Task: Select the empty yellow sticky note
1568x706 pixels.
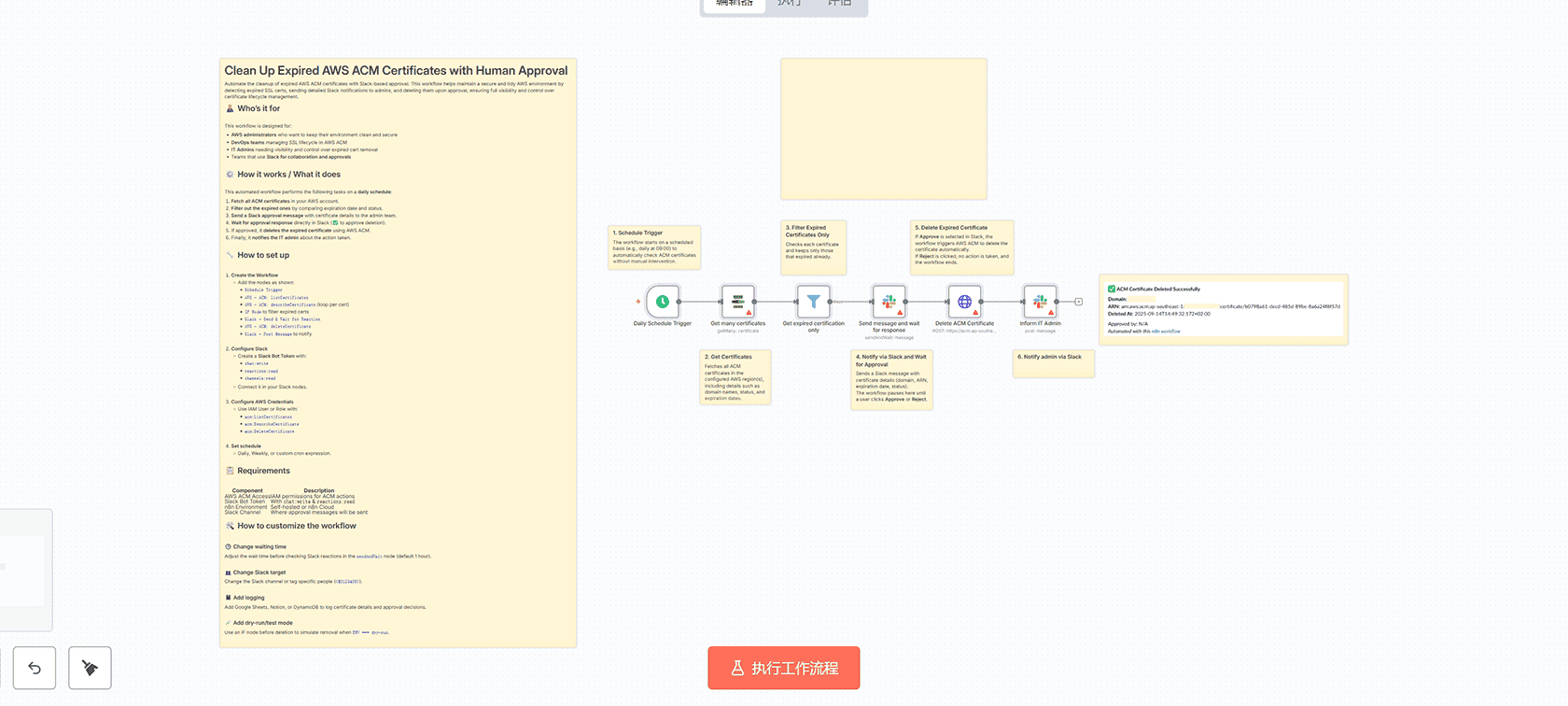Action: [x=883, y=129]
